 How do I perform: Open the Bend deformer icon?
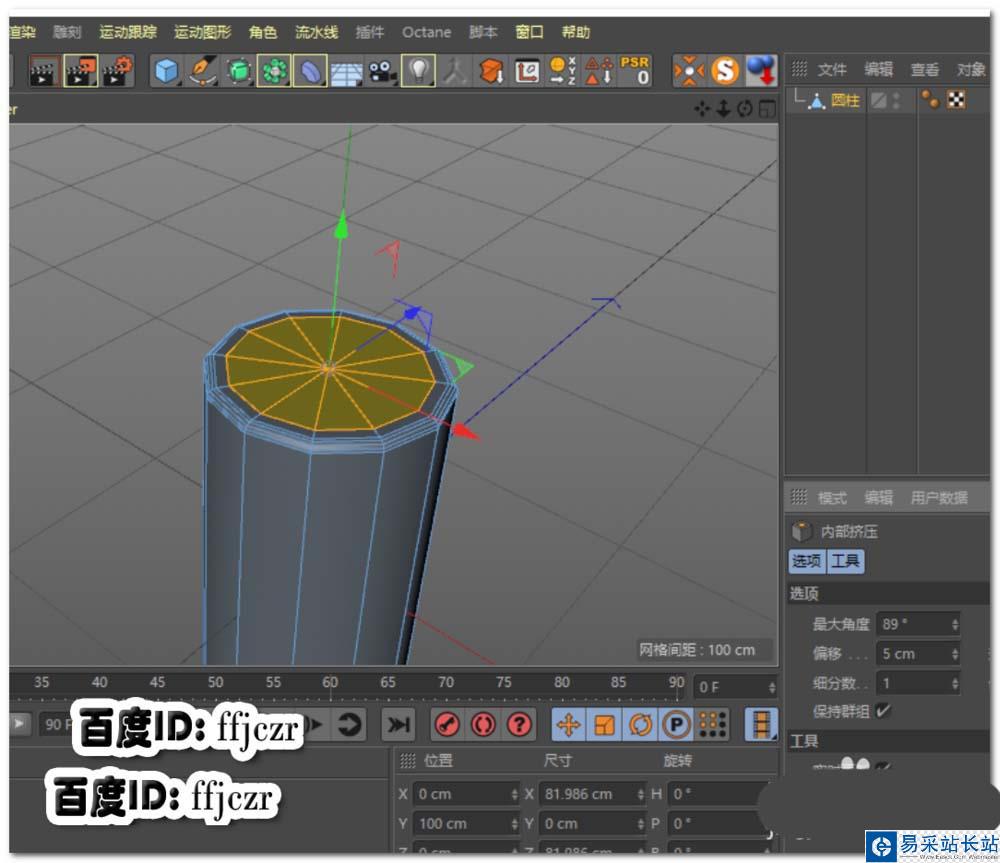[x=310, y=71]
